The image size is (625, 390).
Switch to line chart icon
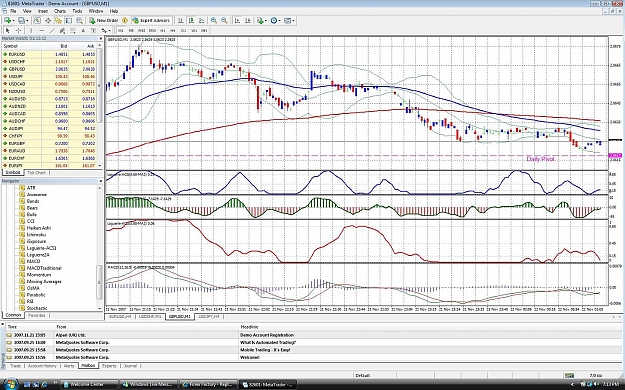[202, 20]
